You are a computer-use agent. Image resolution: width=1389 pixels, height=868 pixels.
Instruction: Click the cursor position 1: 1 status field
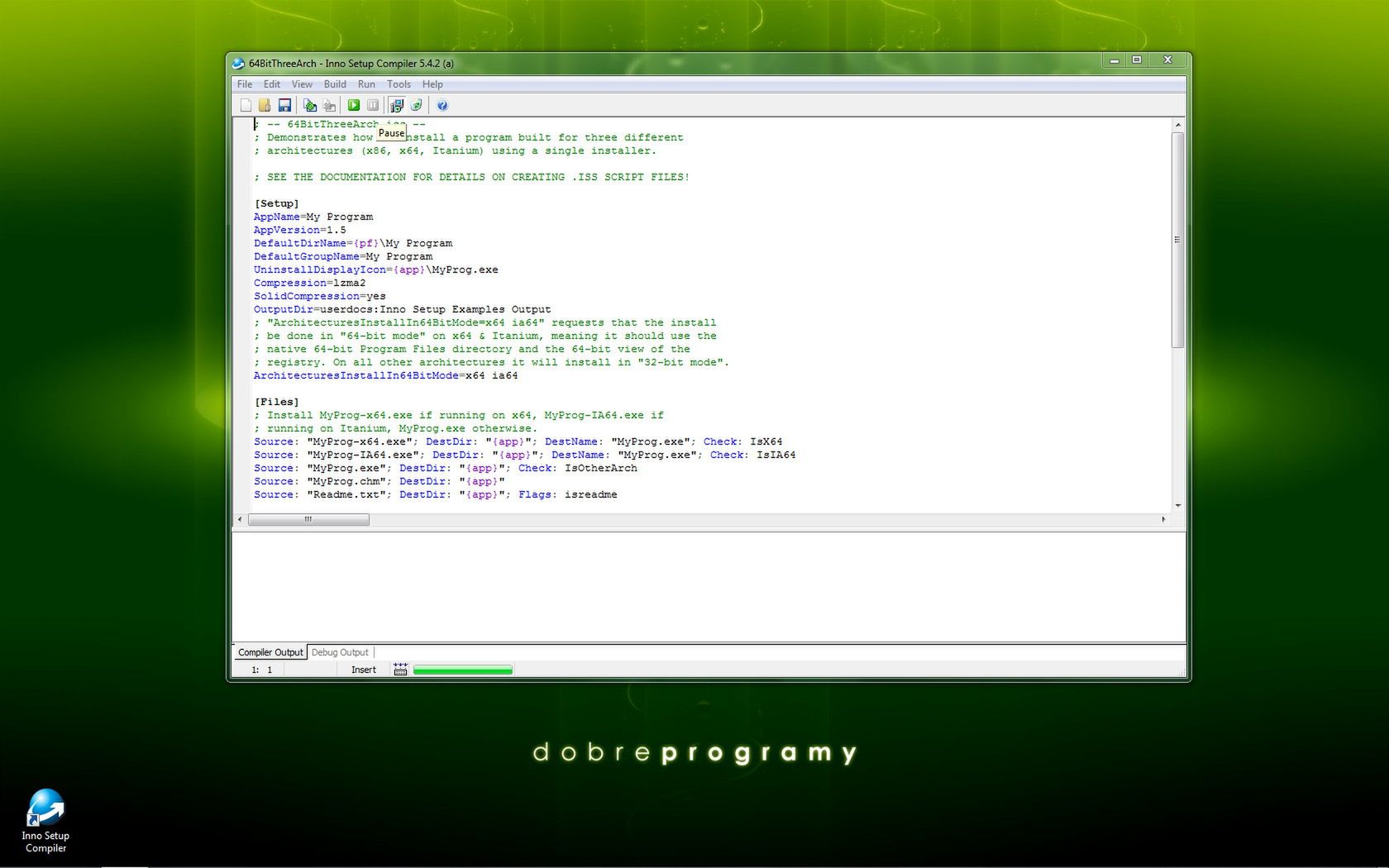click(262, 670)
